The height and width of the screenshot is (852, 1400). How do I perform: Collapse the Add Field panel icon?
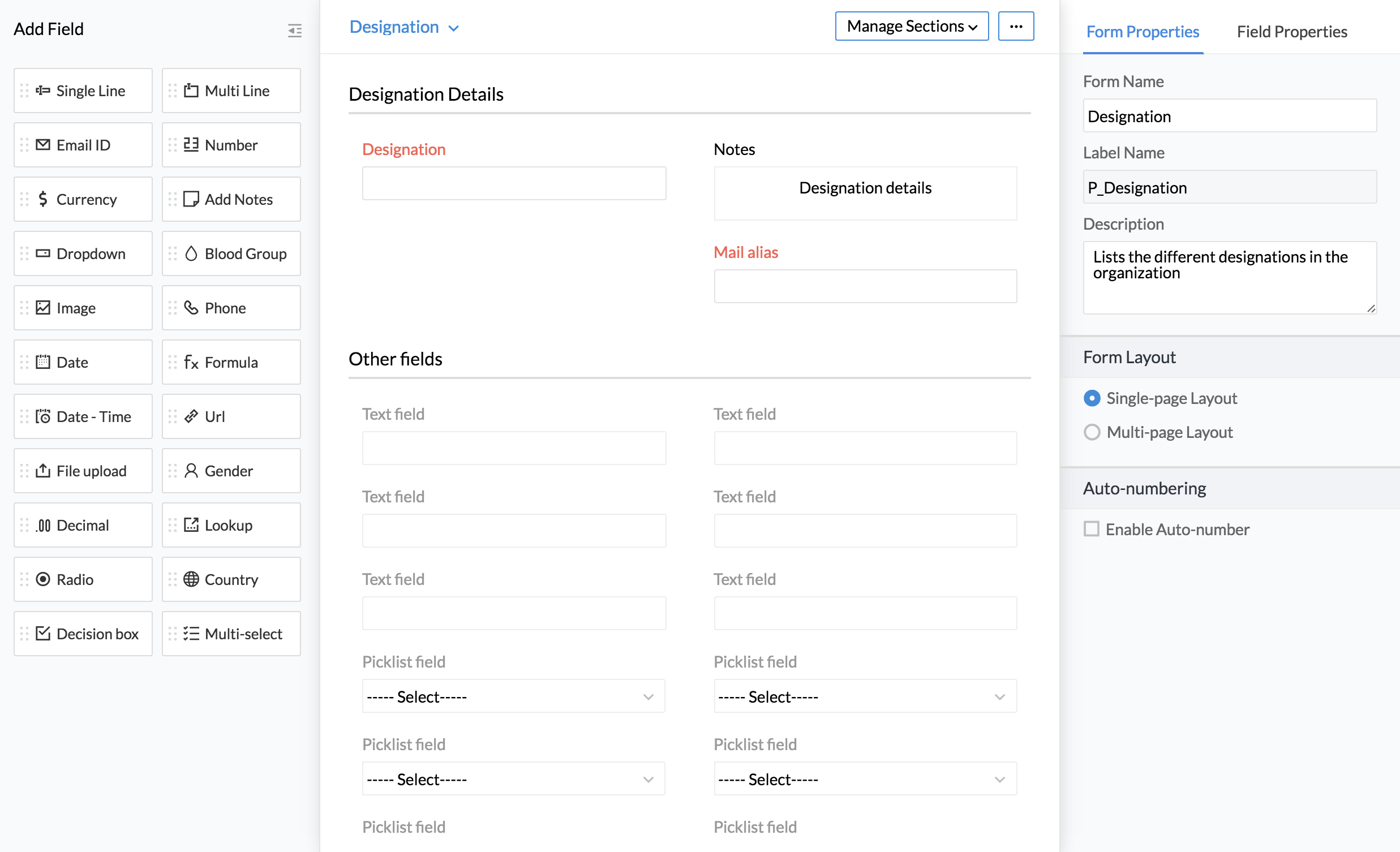pos(294,30)
